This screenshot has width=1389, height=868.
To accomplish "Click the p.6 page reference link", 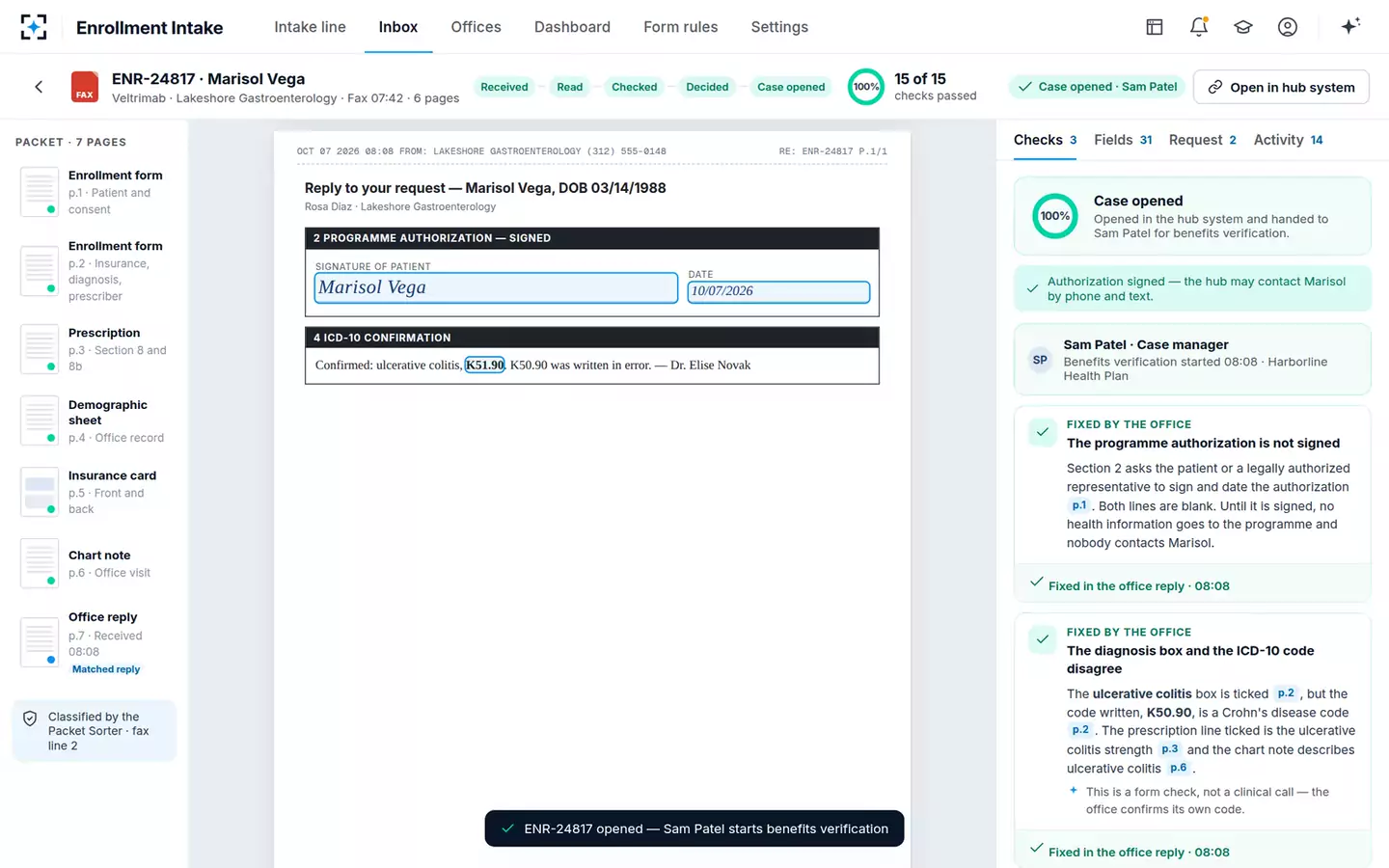I will click(1179, 768).
